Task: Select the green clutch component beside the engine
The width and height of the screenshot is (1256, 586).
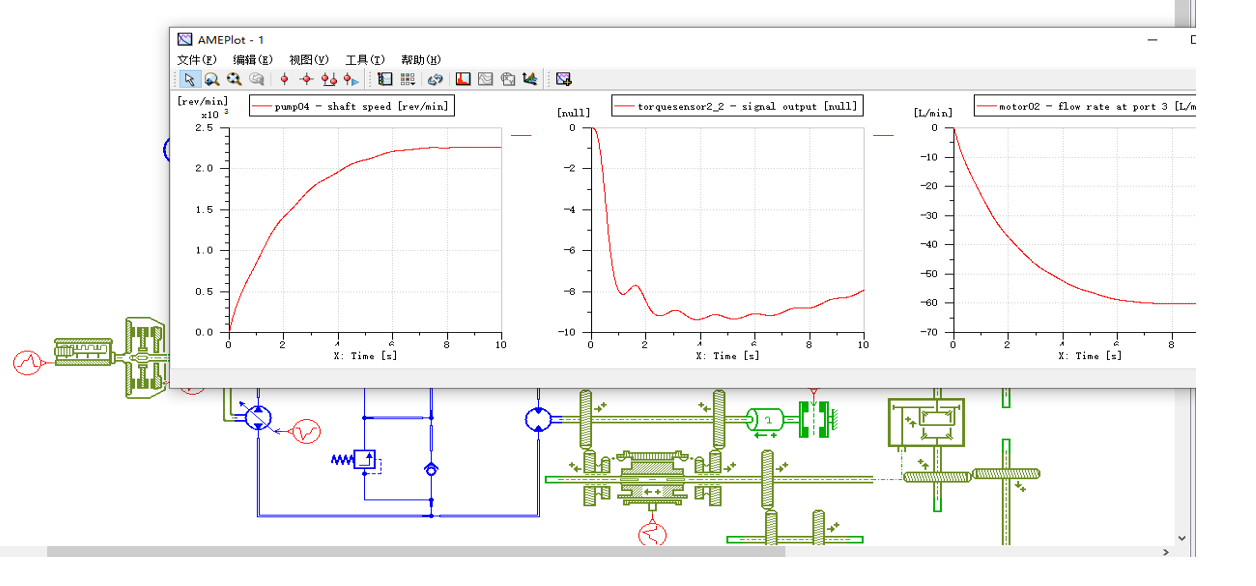Action: coord(146,358)
